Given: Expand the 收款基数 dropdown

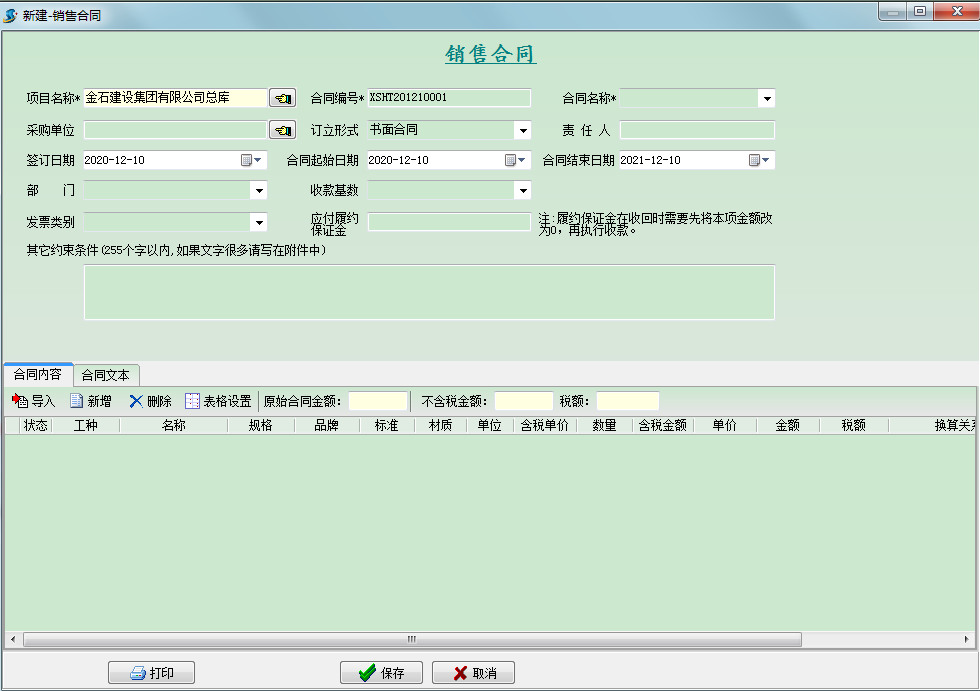Looking at the screenshot, I should 523,190.
